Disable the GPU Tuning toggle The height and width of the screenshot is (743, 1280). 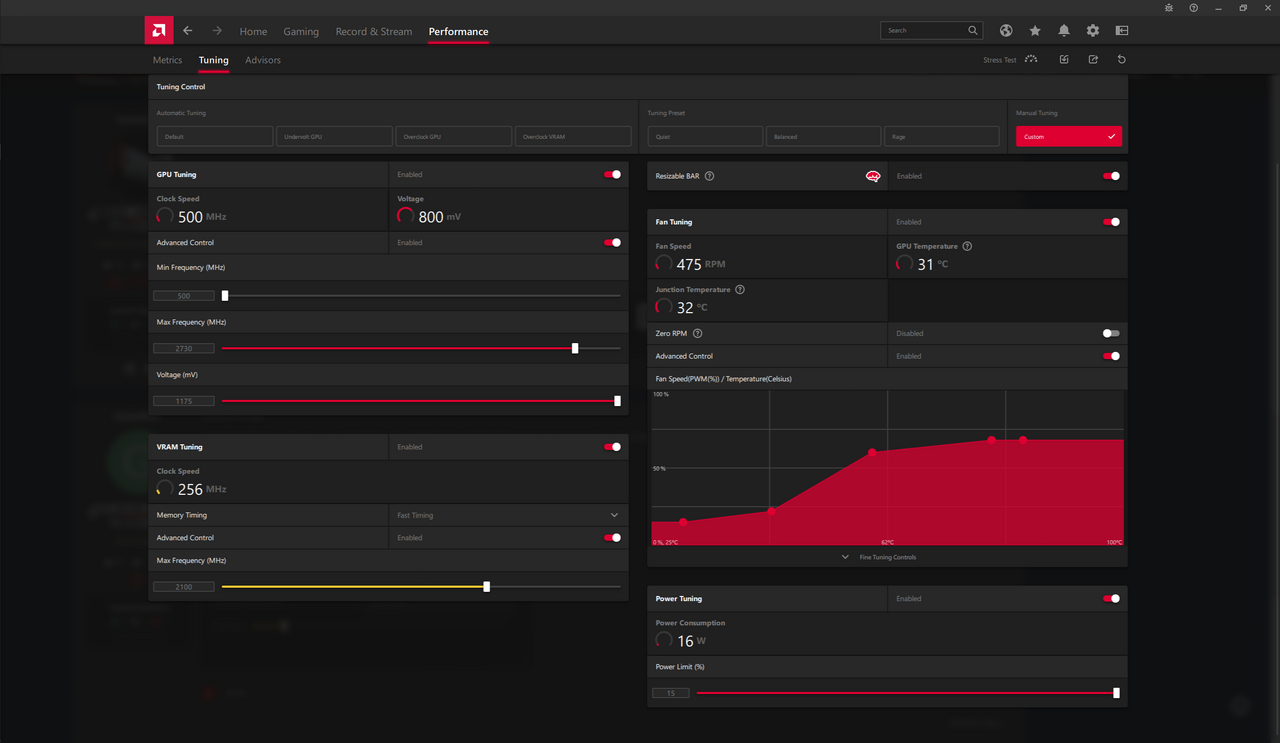coord(612,175)
